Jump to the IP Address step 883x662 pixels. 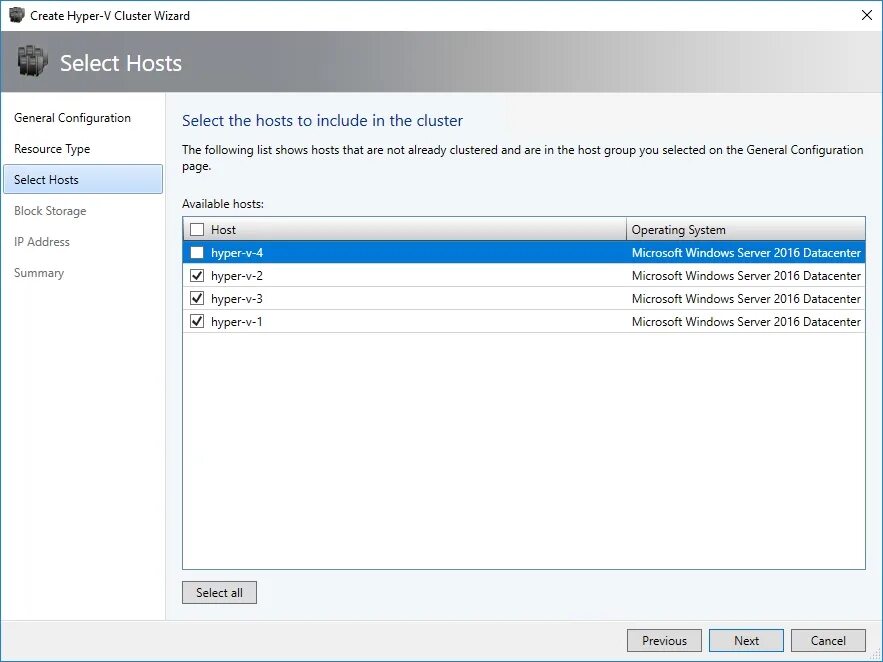click(x=42, y=241)
